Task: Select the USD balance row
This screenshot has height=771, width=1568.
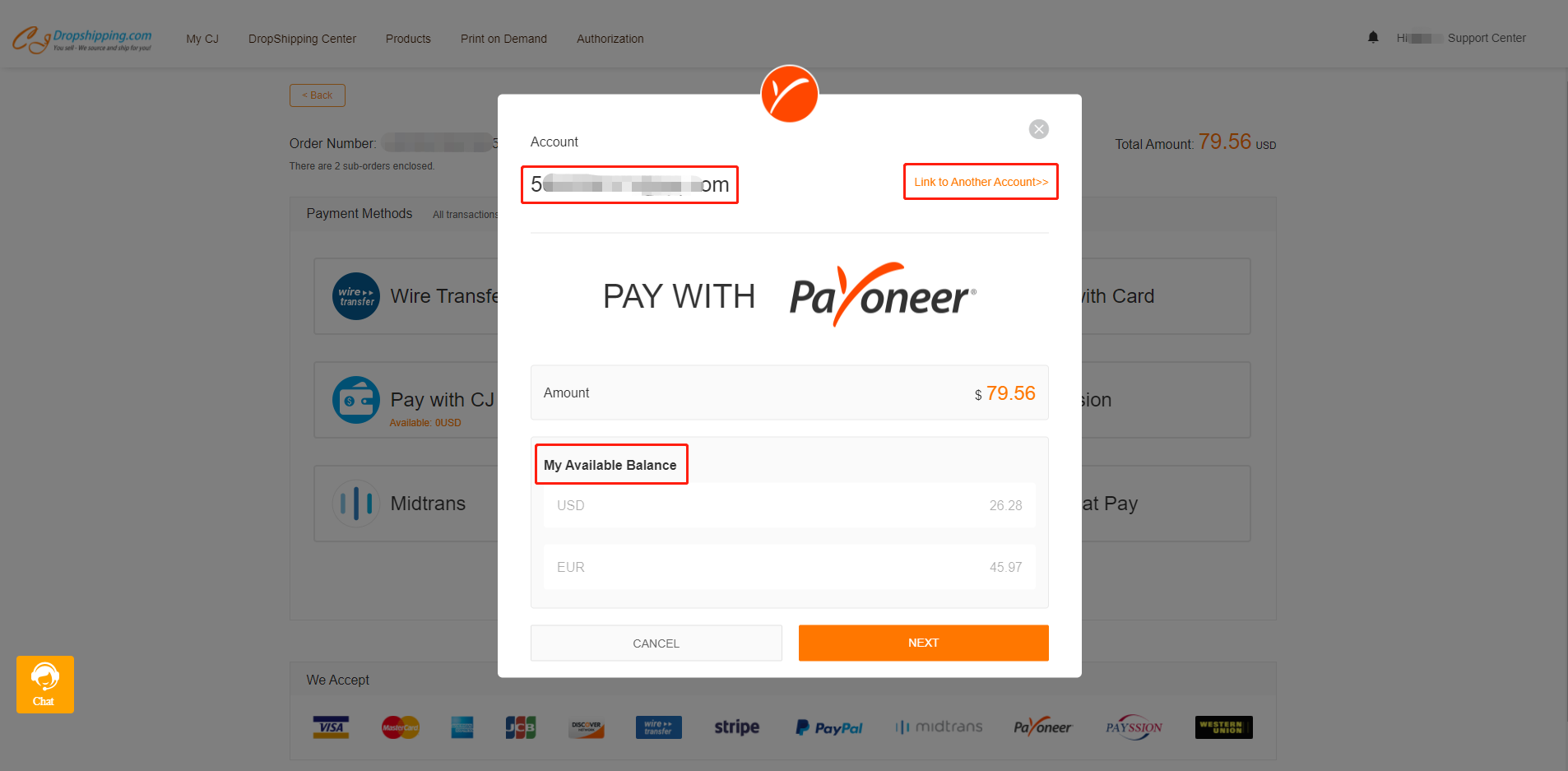Action: pos(790,505)
